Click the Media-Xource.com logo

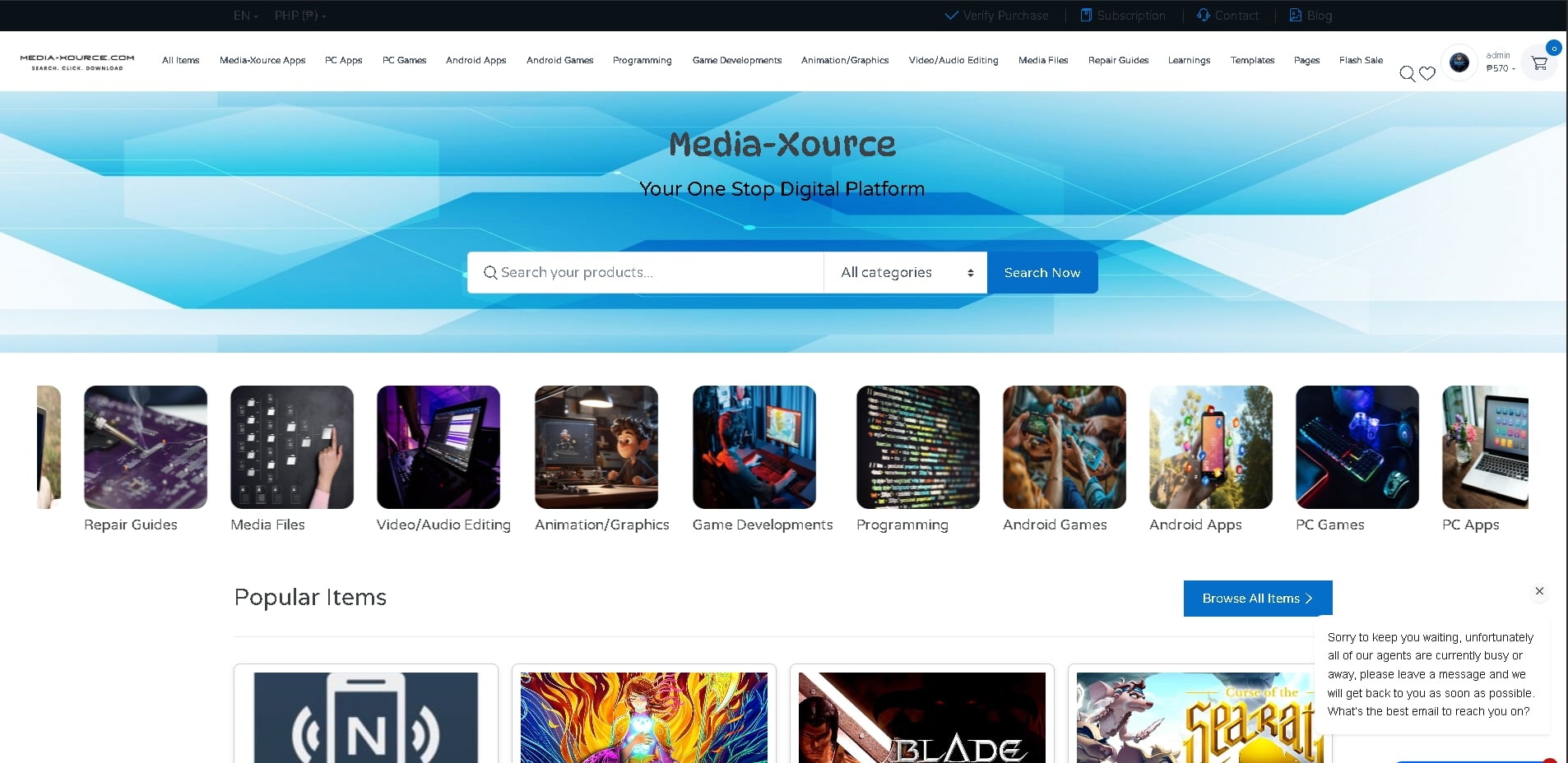(77, 62)
